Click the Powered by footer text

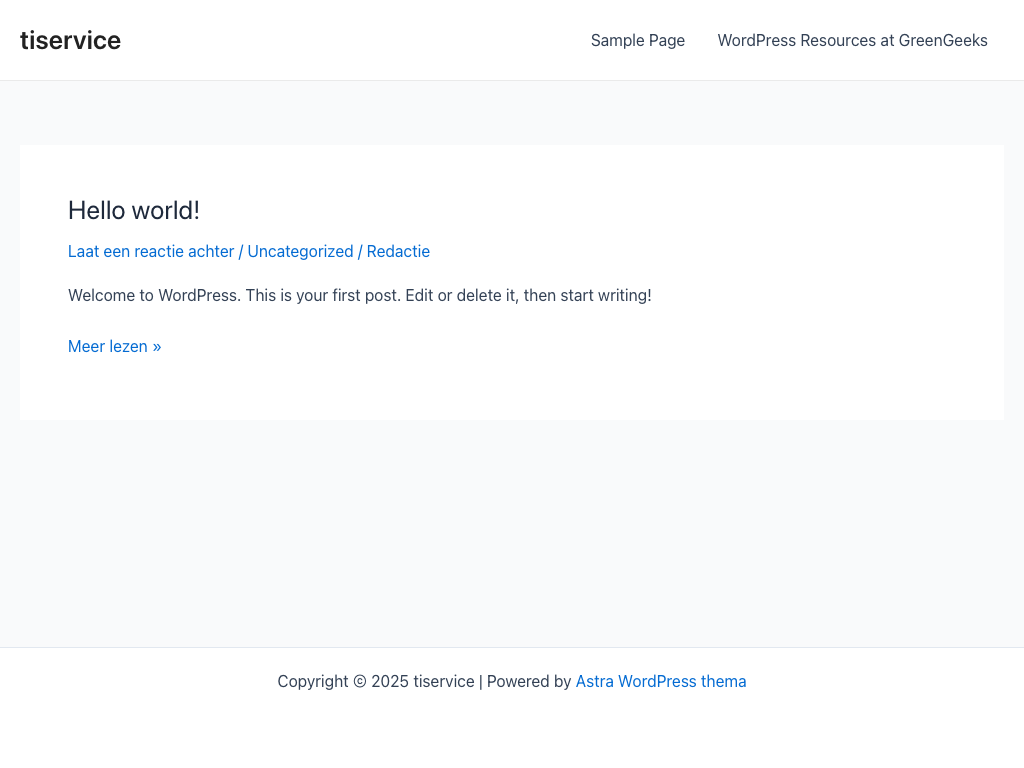click(528, 681)
